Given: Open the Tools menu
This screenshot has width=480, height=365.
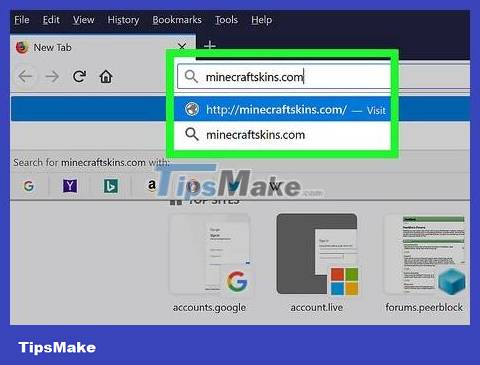Looking at the screenshot, I should (x=226, y=20).
